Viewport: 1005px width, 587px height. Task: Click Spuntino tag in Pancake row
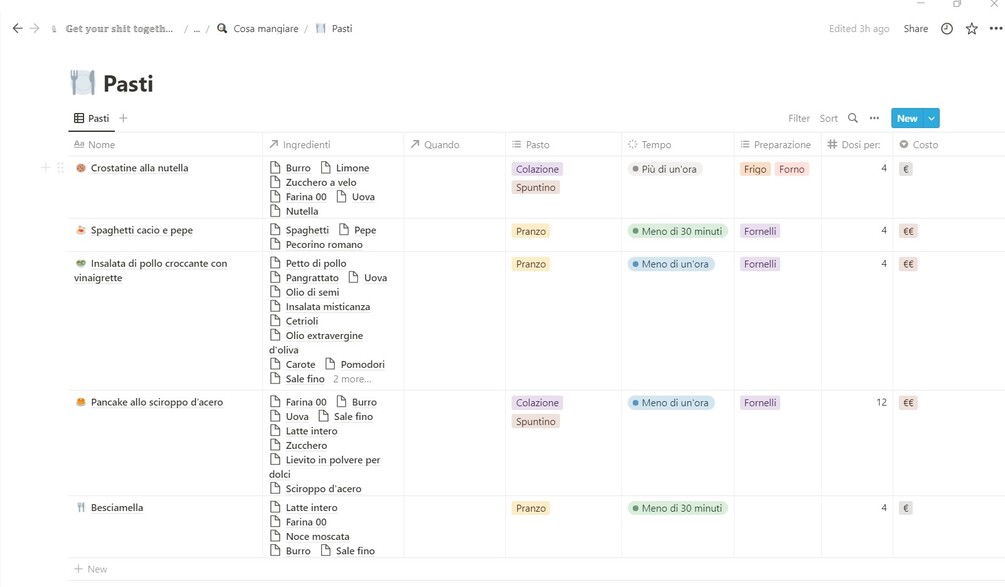pos(536,422)
